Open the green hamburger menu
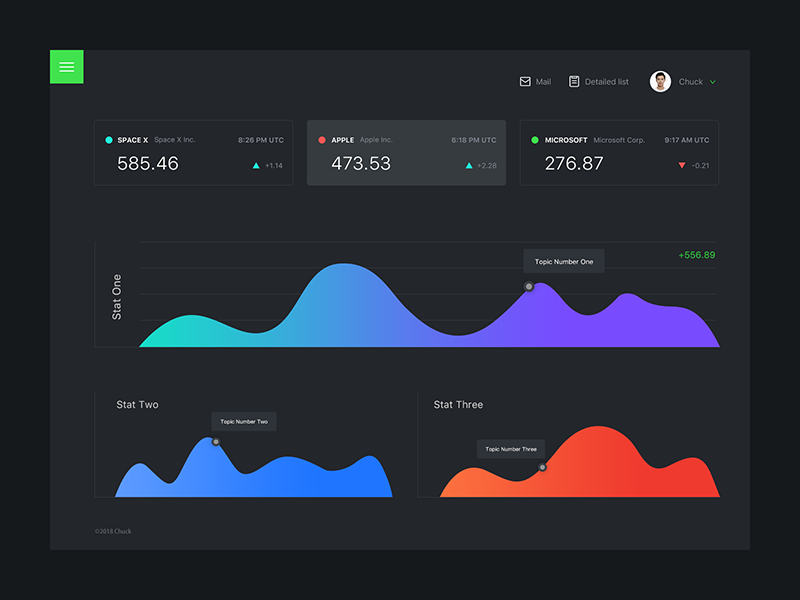 click(x=67, y=67)
